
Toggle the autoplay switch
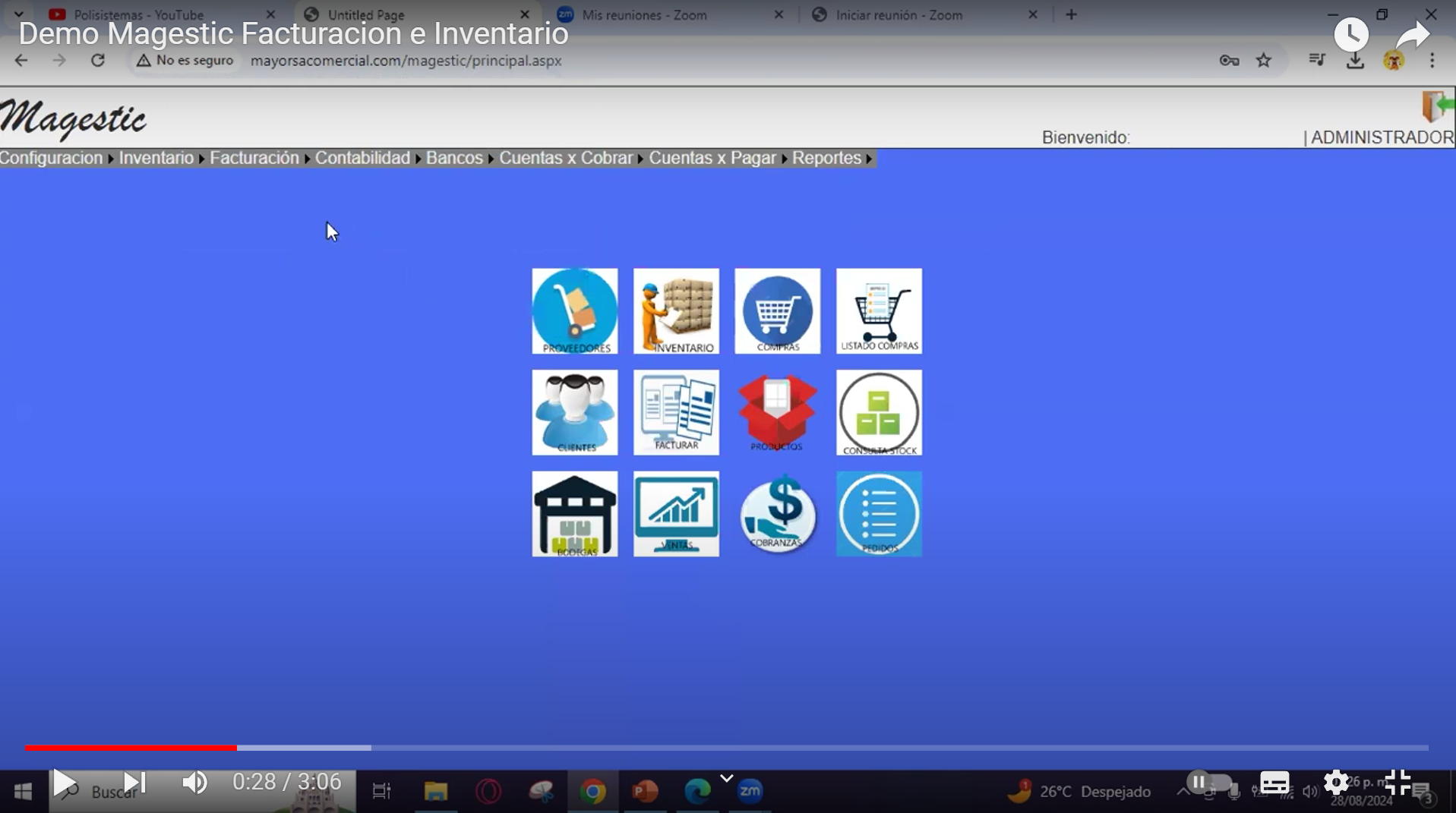coord(1208,782)
